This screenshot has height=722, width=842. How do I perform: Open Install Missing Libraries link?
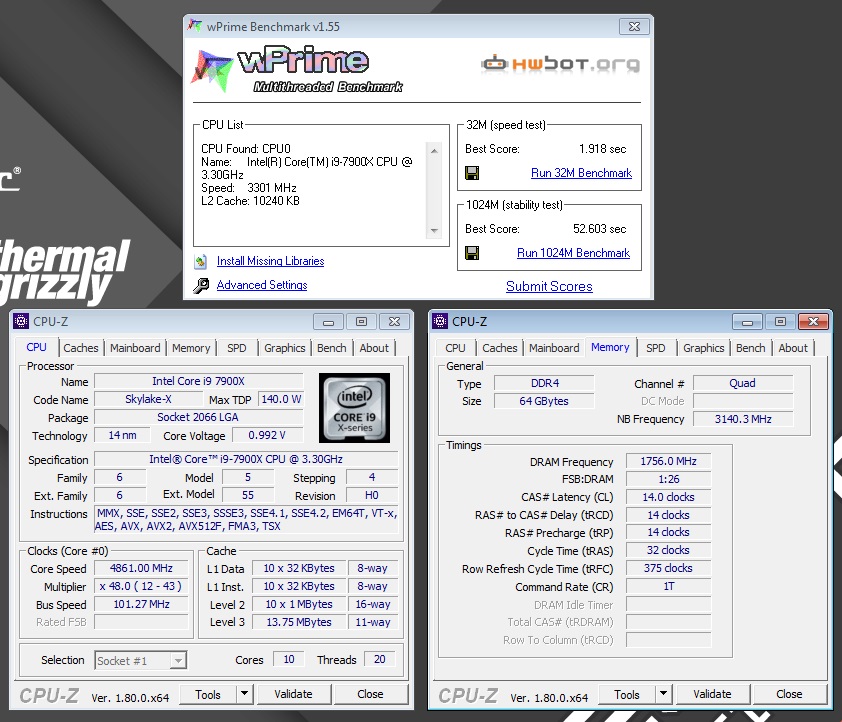point(270,261)
